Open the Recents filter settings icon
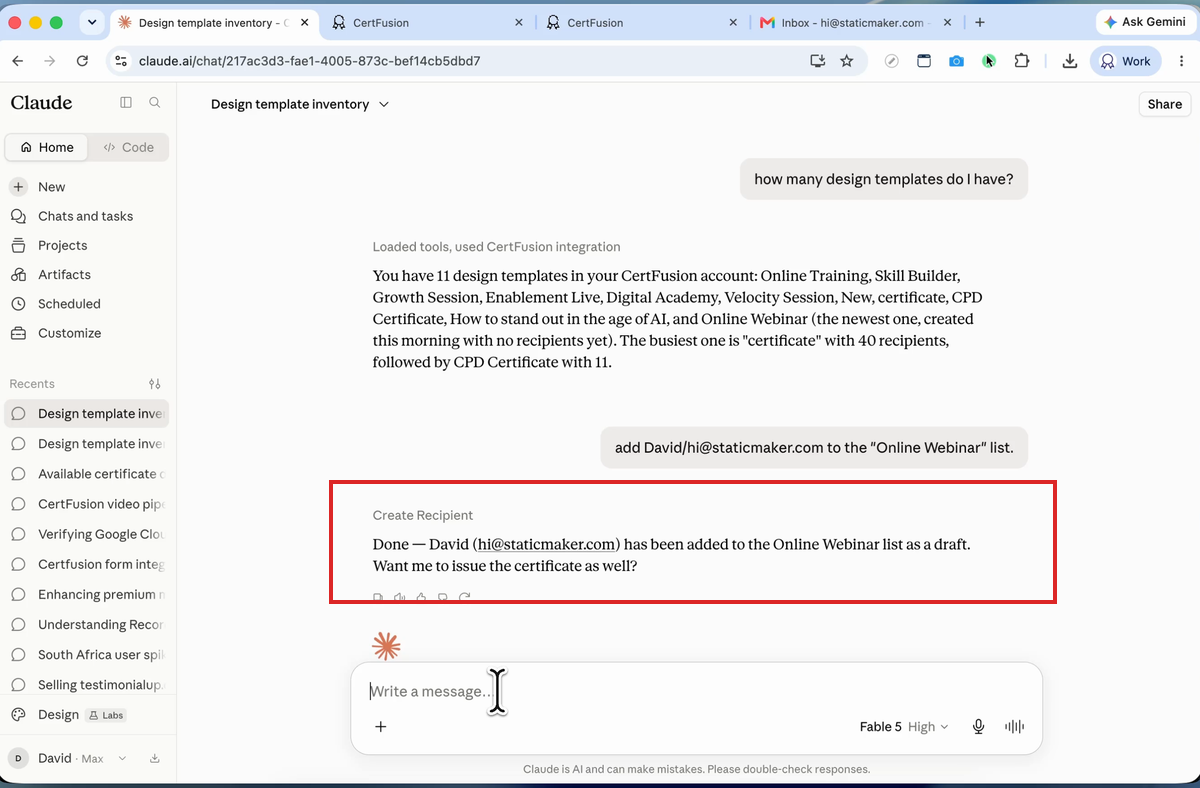 point(155,384)
